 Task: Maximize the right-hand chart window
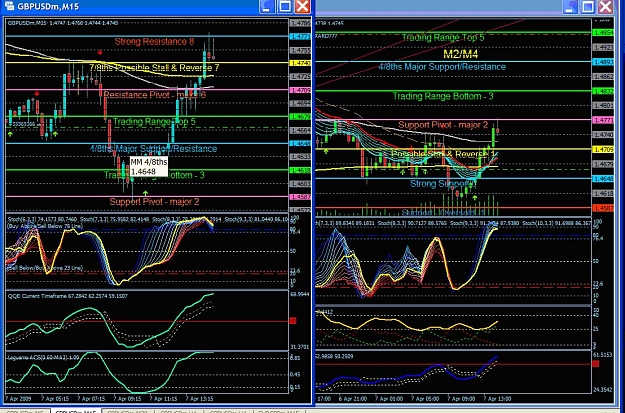click(588, 6)
